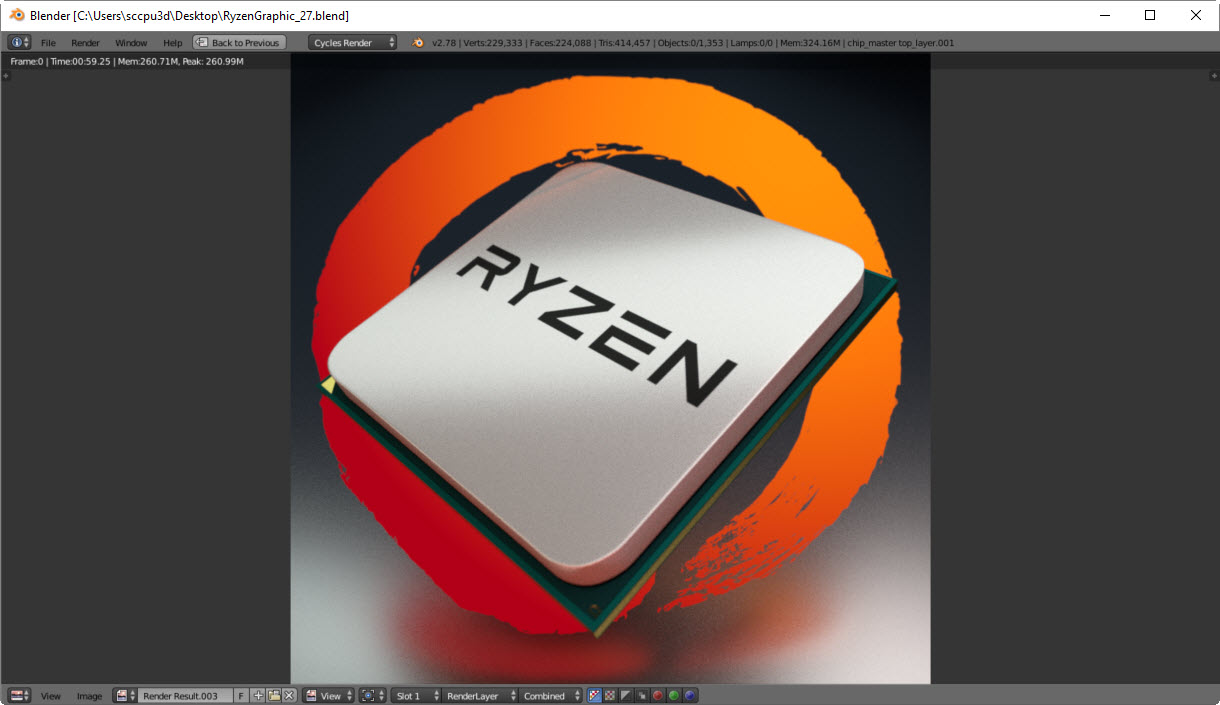Open the Image menu in the editor header

89,695
